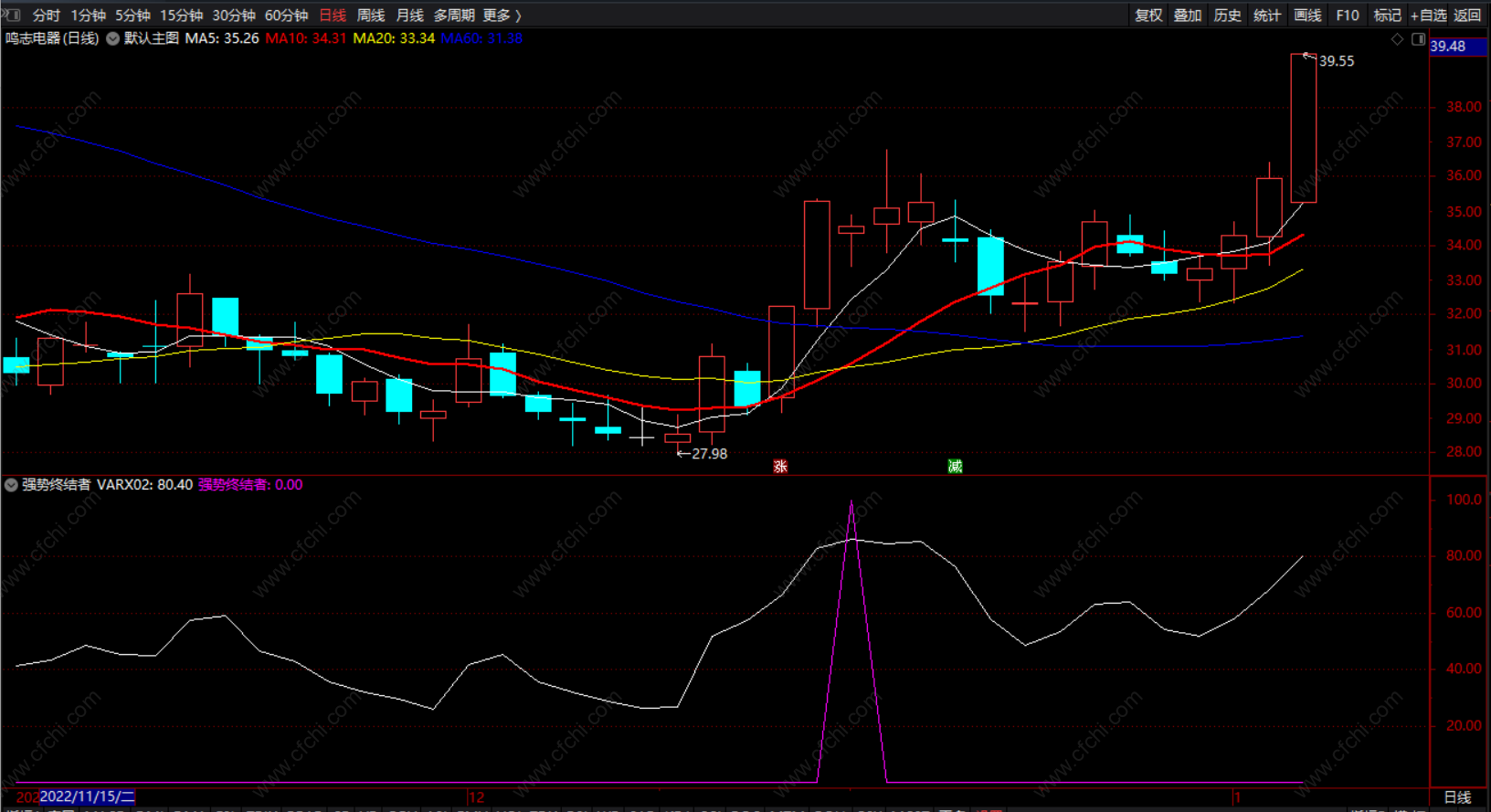The width and height of the screenshot is (1491, 812).
Task: Open 多周期 multi-period view
Action: pos(454,16)
